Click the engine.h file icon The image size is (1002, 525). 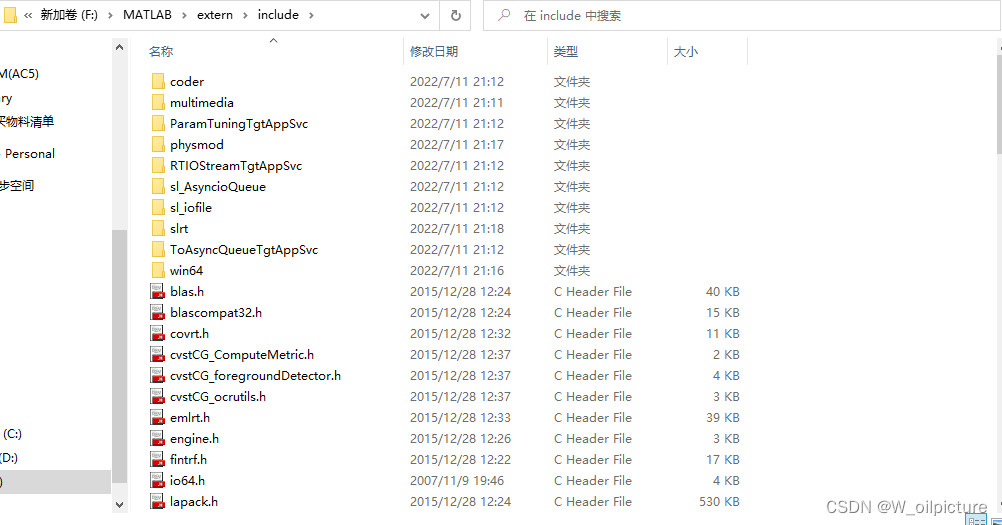coord(157,439)
